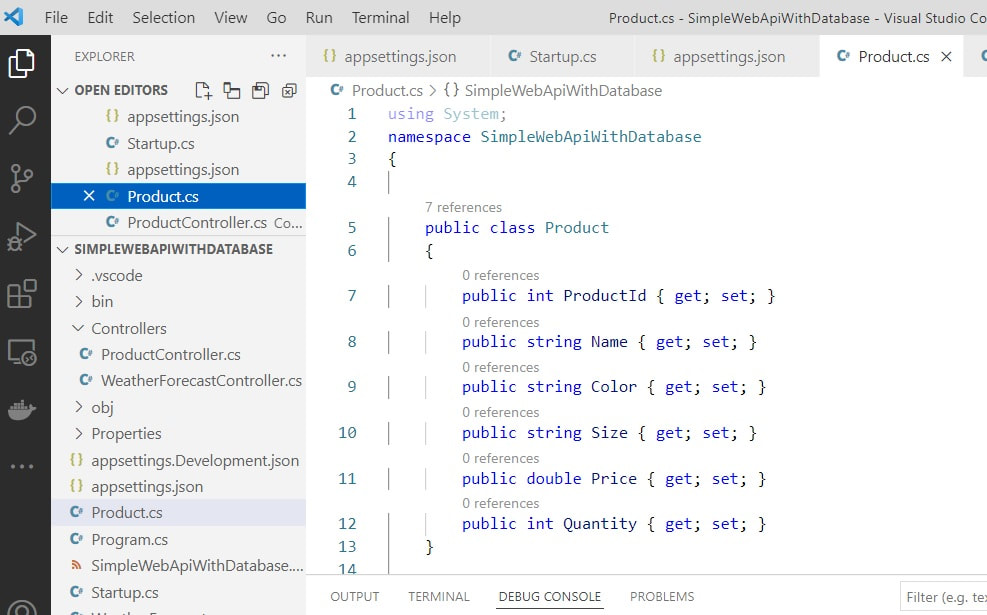Open the Selection menu
The height and width of the screenshot is (615, 987).
pos(164,18)
